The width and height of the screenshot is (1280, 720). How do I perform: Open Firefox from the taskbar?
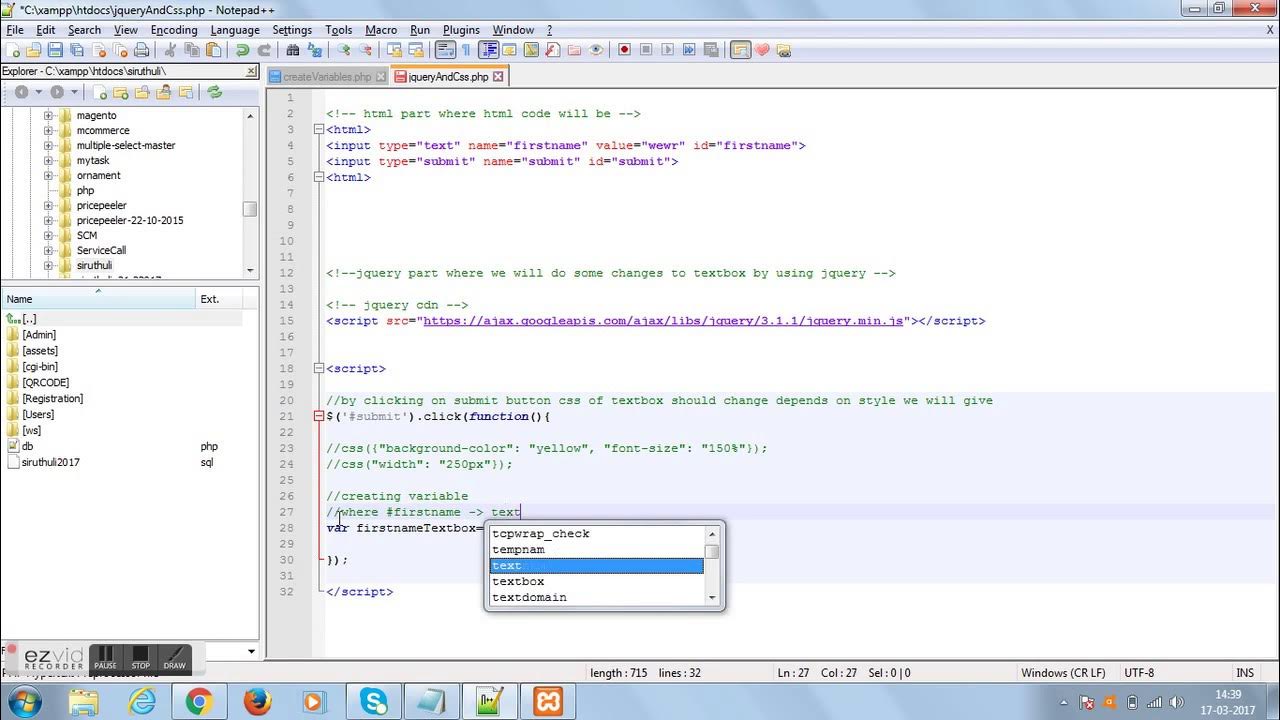click(256, 703)
